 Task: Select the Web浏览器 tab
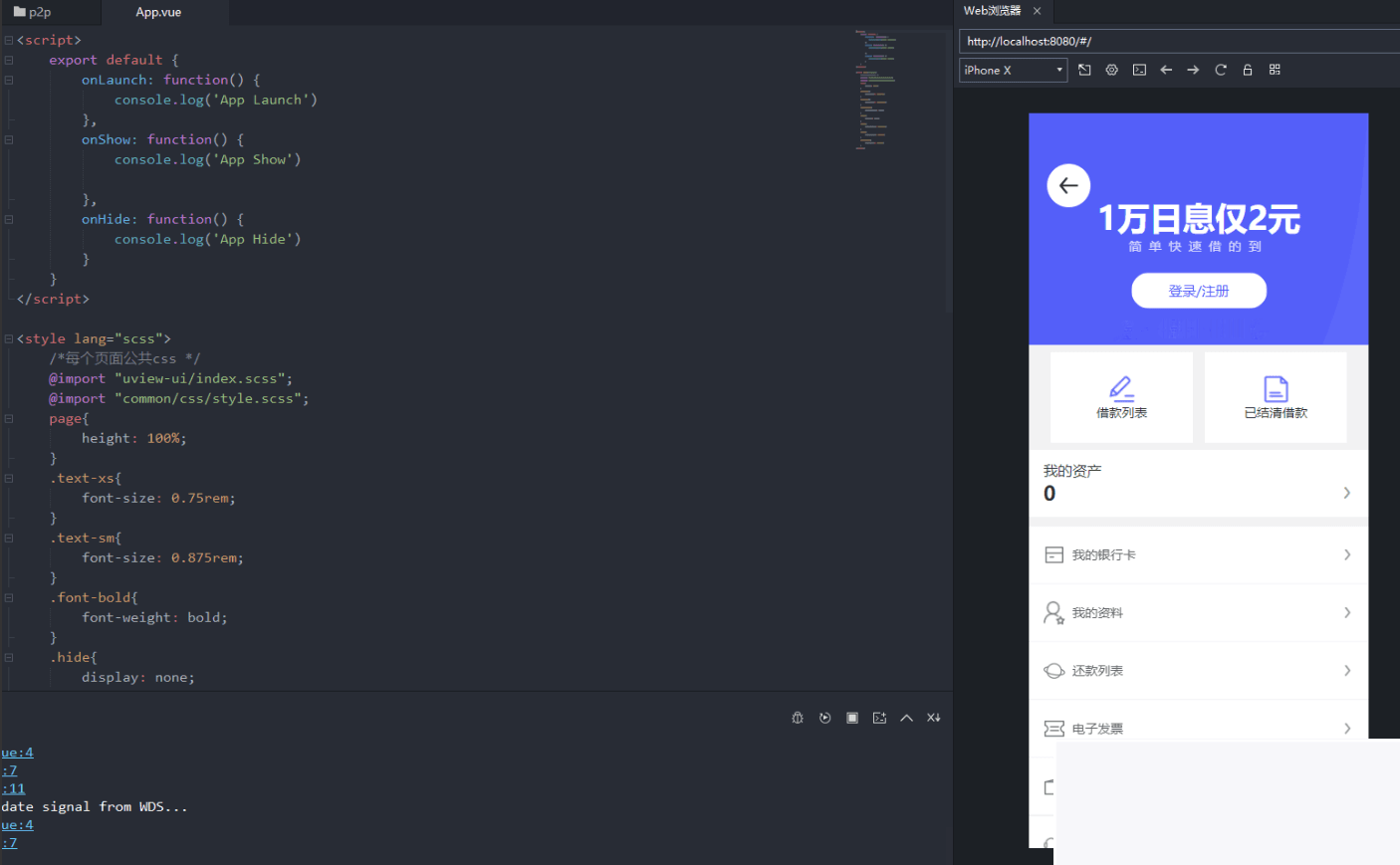(994, 11)
